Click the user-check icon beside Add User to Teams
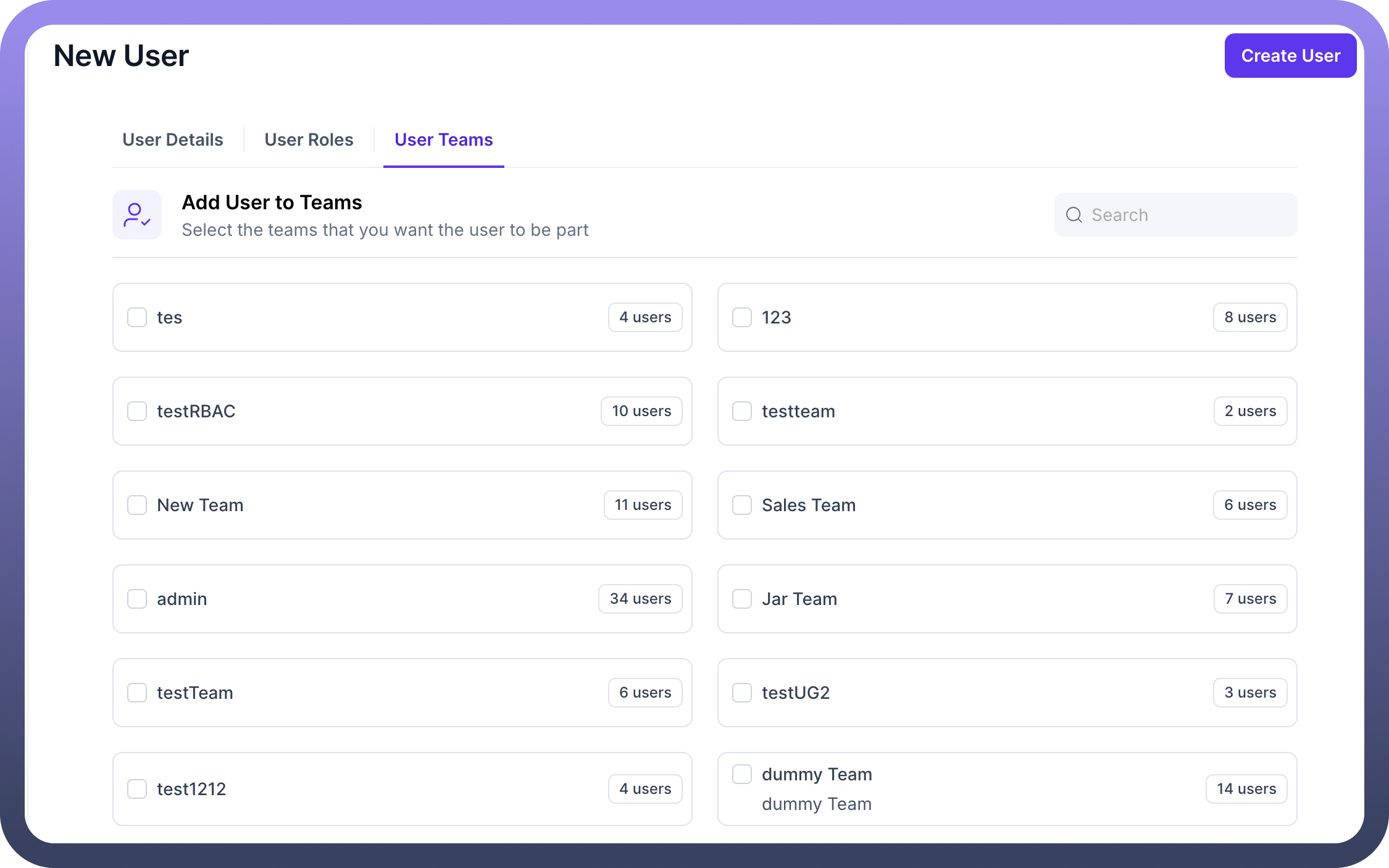 click(136, 215)
